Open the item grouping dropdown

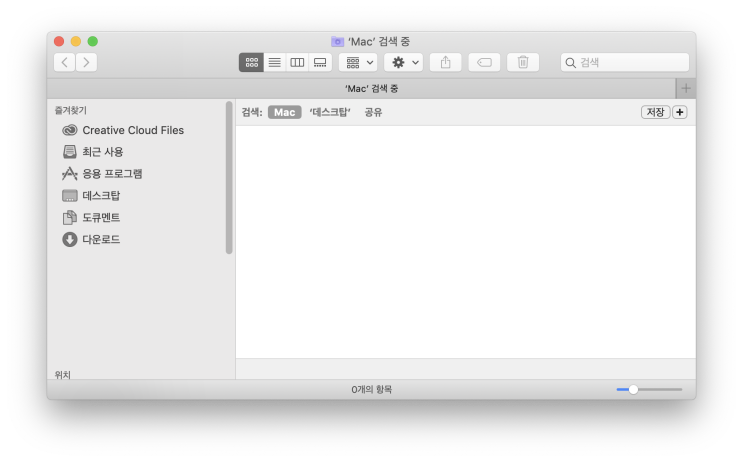click(358, 62)
